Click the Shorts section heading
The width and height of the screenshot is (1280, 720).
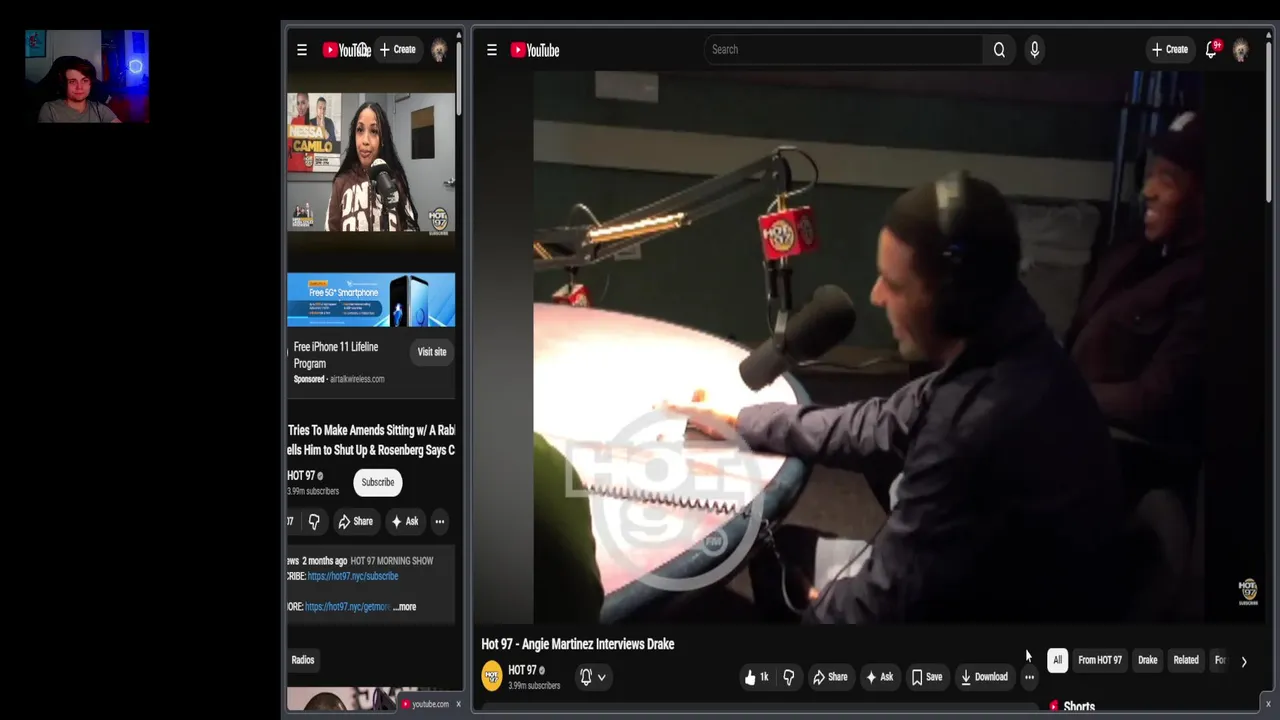(x=1079, y=706)
